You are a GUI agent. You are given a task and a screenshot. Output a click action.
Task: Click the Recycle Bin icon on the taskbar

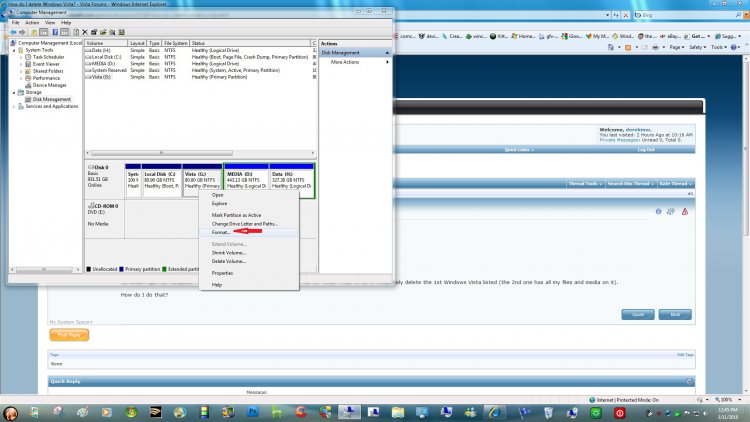coord(548,412)
